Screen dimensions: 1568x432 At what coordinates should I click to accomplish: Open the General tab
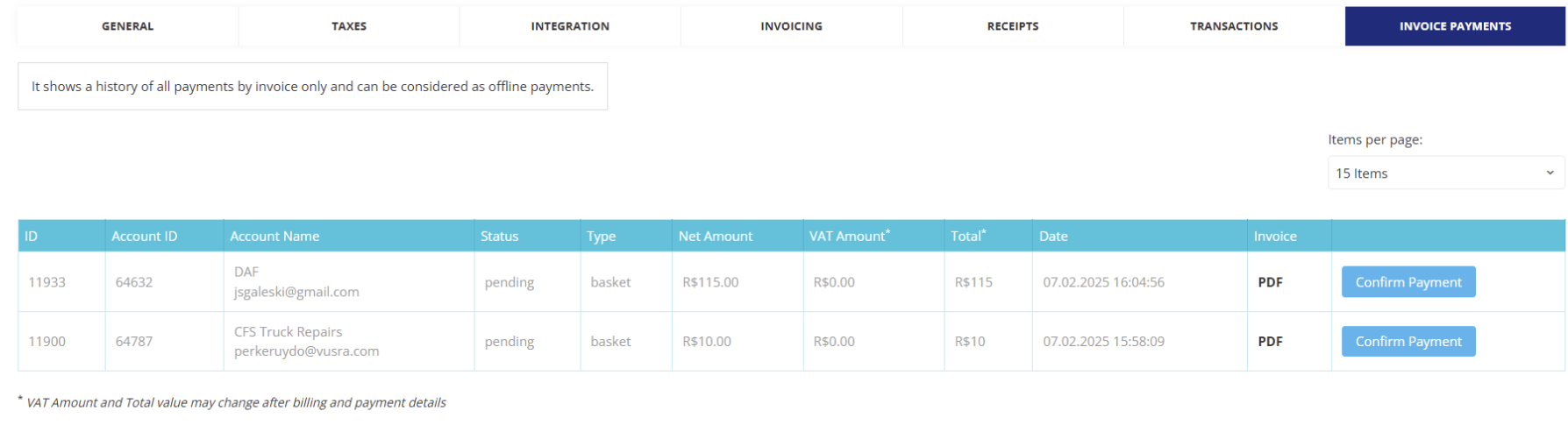click(128, 26)
